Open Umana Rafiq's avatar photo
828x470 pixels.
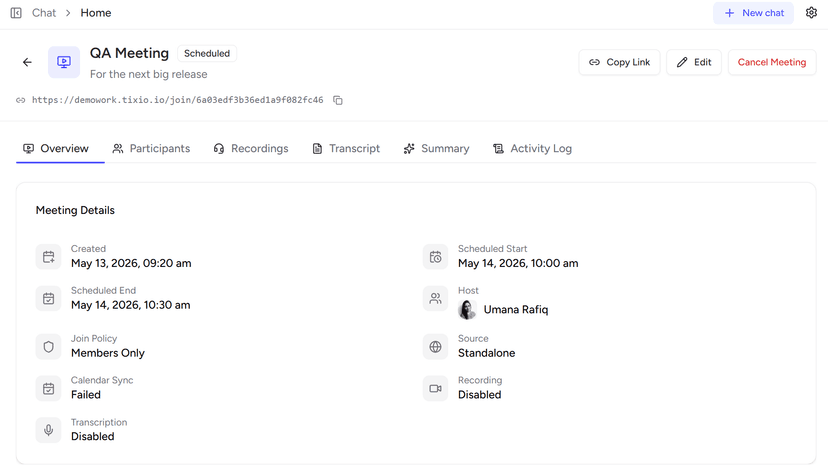pyautogui.click(x=467, y=309)
